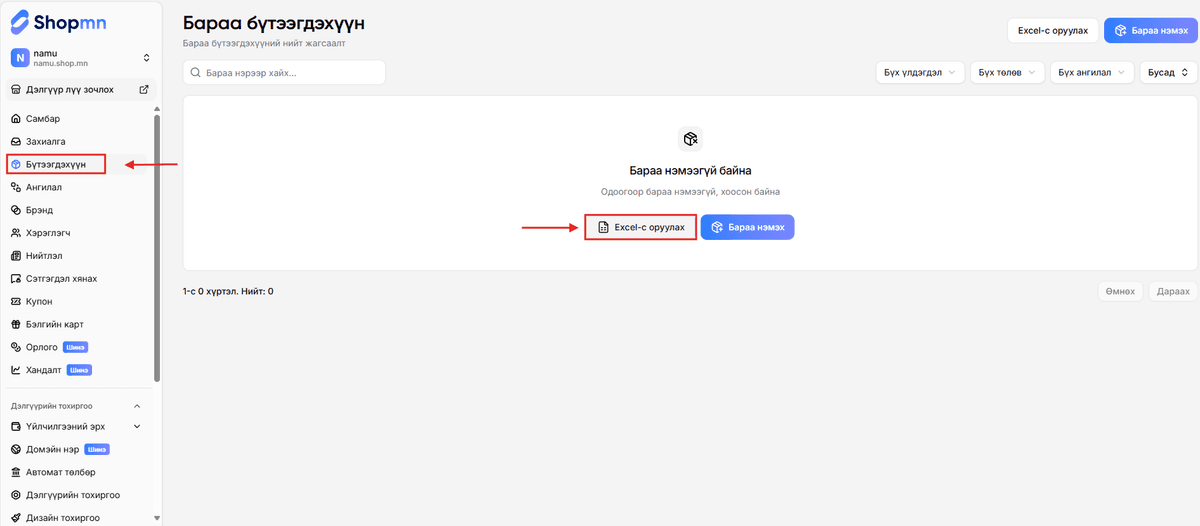Click the Домэйн нэр globe icon

point(16,449)
